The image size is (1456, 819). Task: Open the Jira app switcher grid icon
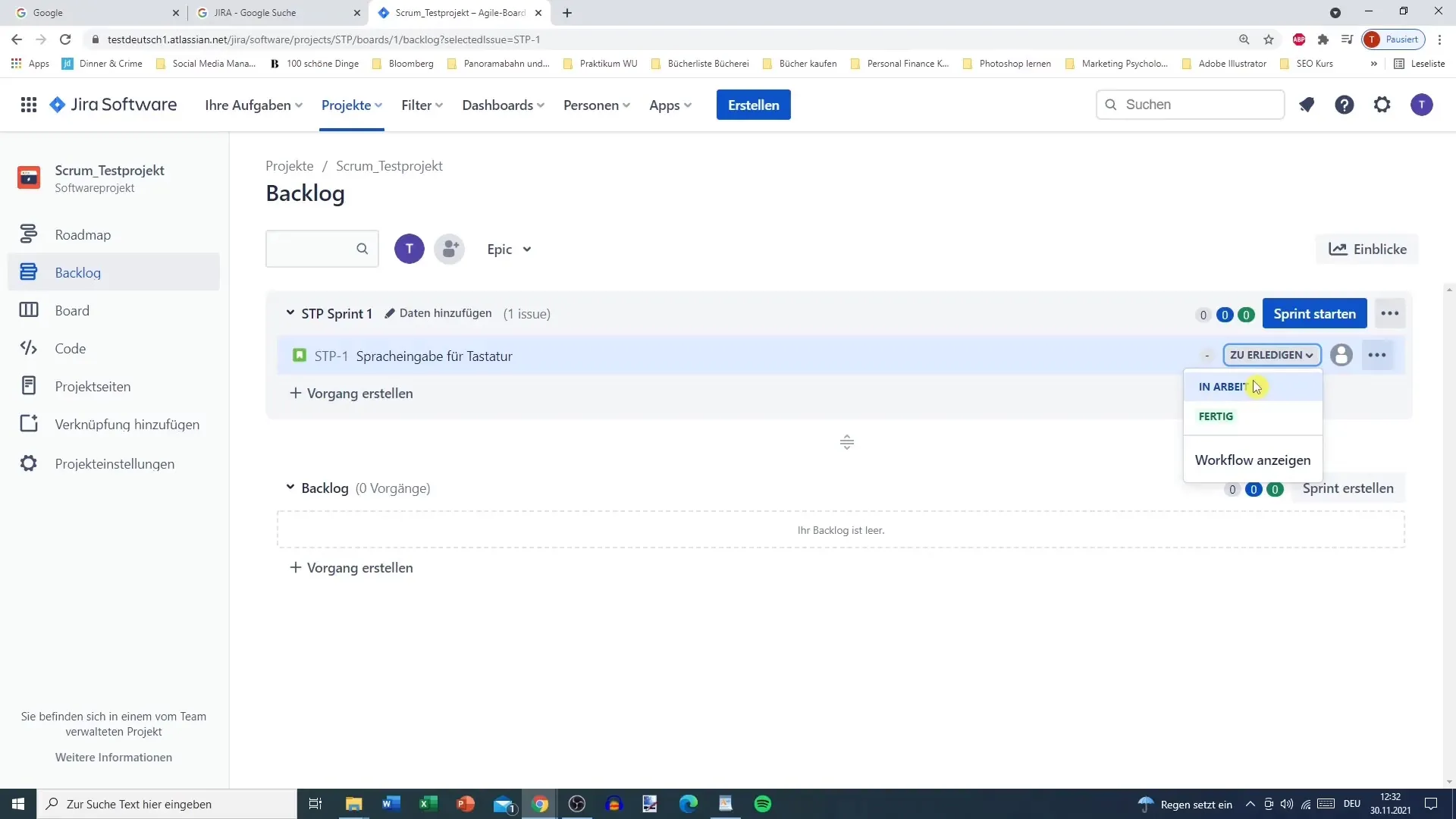click(x=29, y=105)
